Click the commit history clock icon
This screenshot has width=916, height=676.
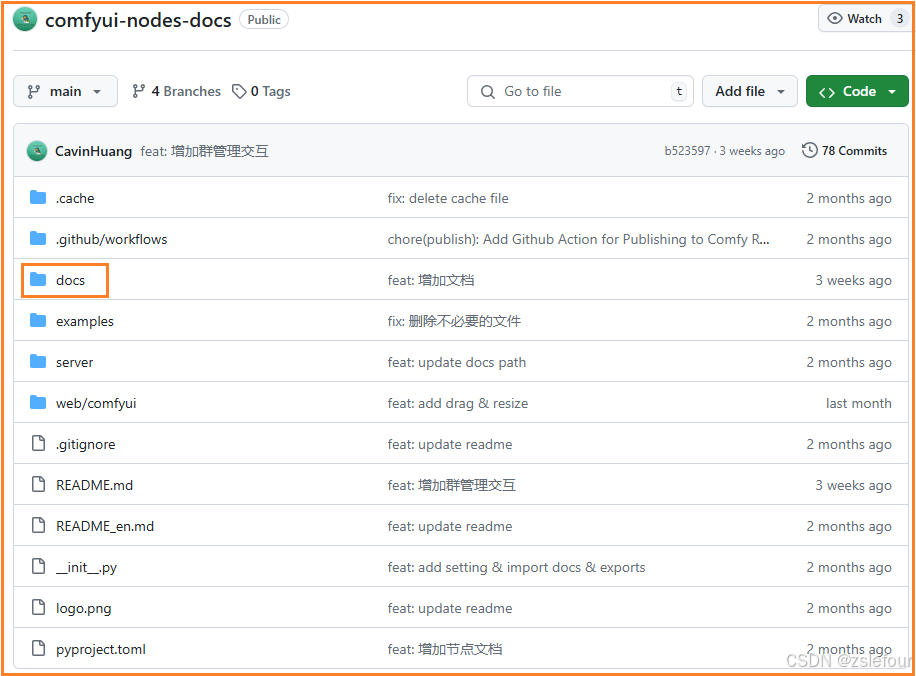click(x=809, y=150)
